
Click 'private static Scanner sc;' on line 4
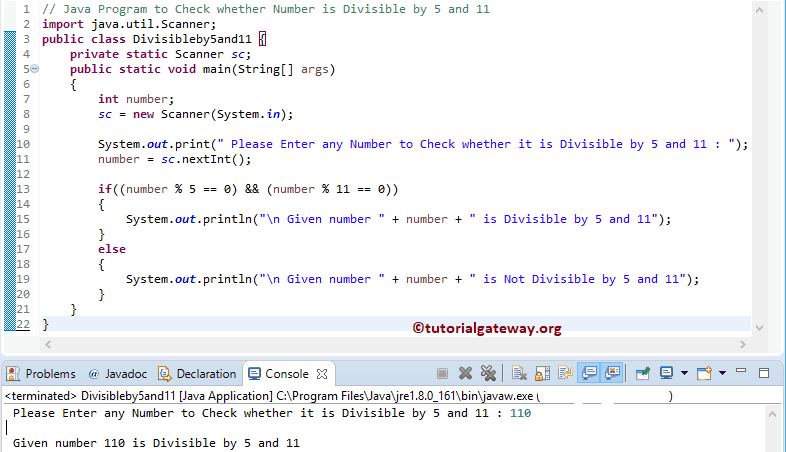click(160, 54)
